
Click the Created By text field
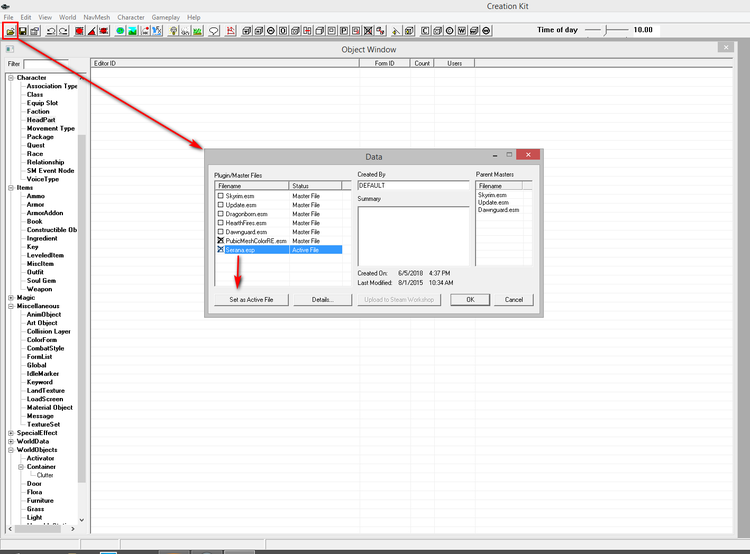pos(413,185)
